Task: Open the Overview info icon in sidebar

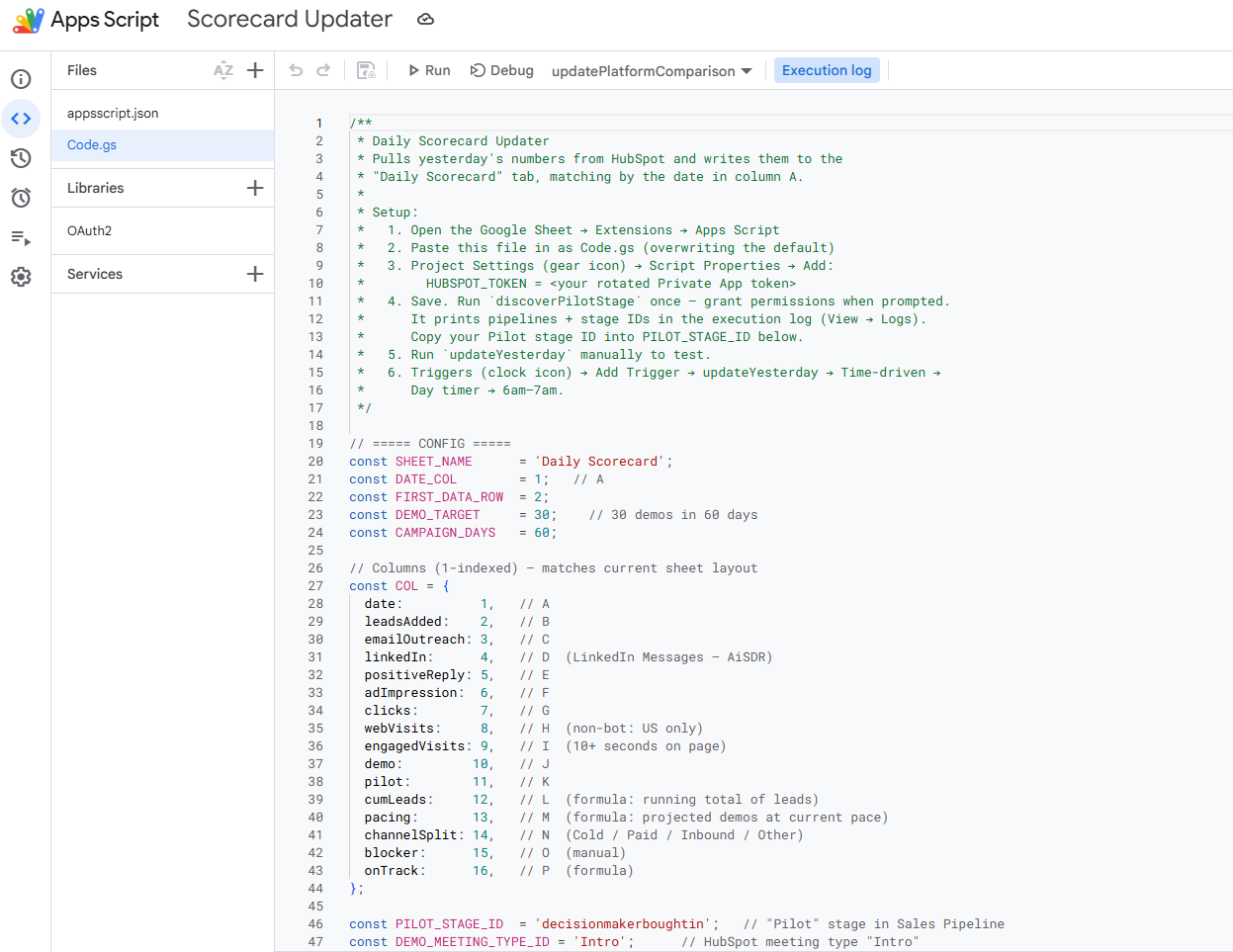Action: [x=21, y=79]
